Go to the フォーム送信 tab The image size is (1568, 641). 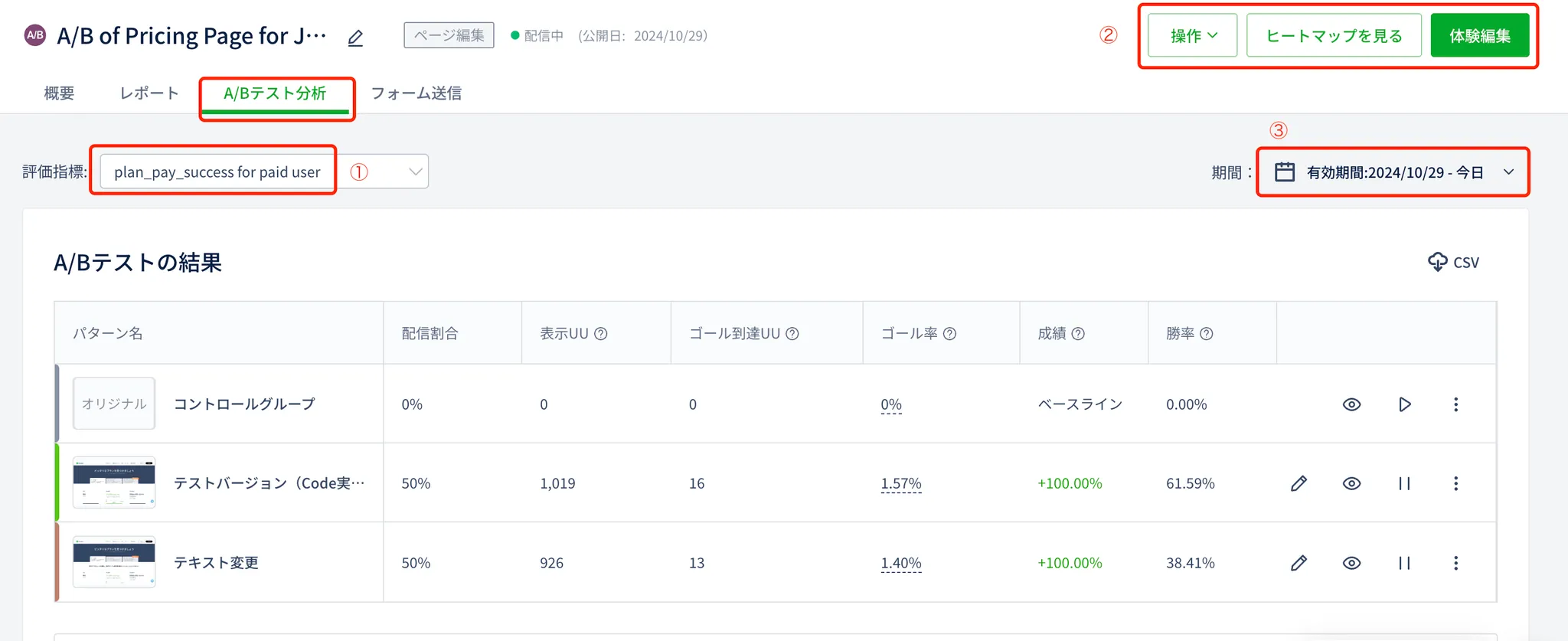tap(416, 93)
